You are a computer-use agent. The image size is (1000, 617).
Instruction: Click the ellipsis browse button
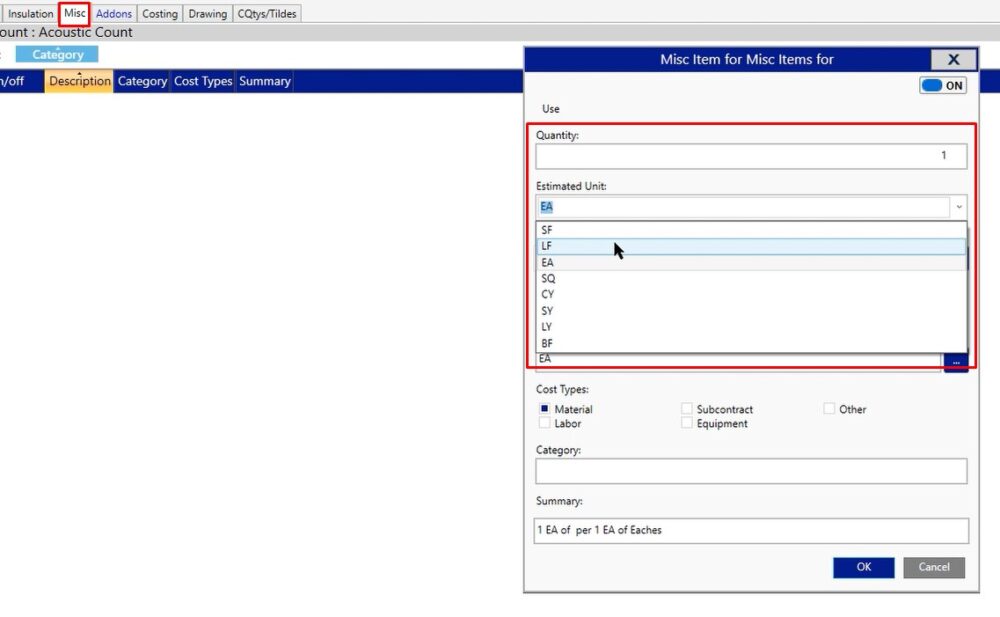coord(955,362)
